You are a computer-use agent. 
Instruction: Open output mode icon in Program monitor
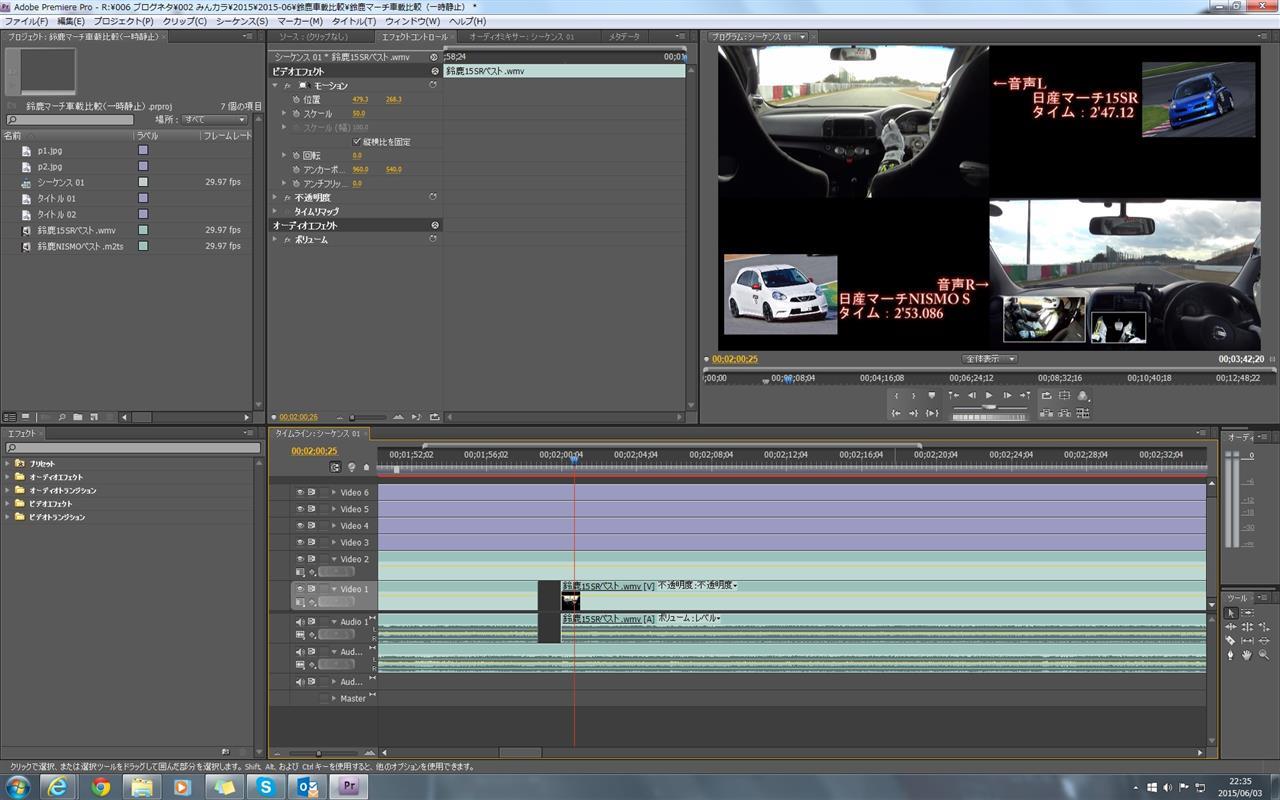coord(1083,395)
